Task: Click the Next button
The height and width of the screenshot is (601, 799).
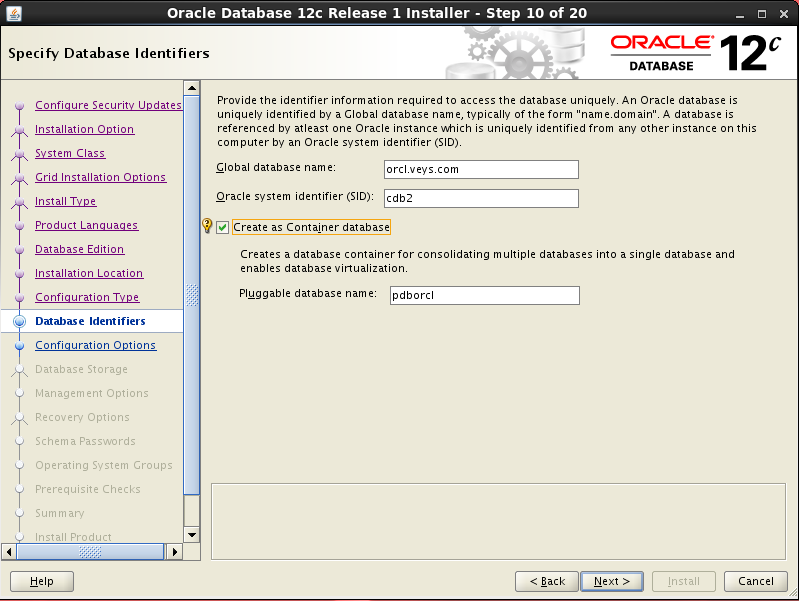Action: [x=612, y=581]
